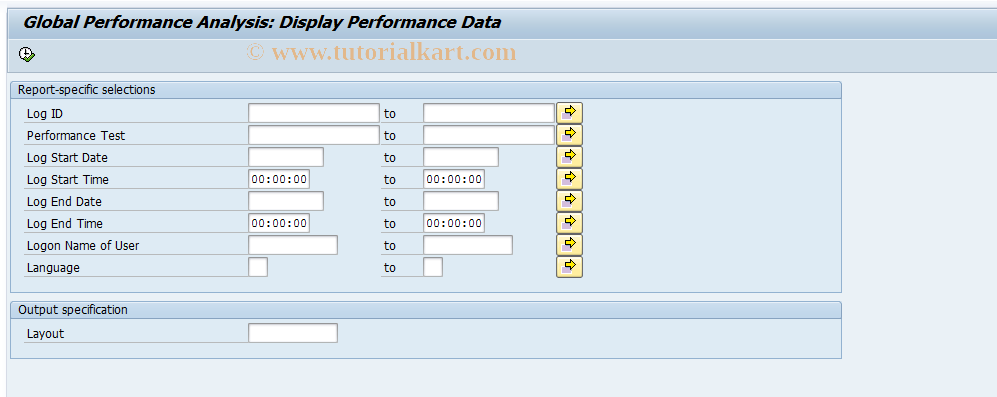This screenshot has height=397, width=997.
Task: Open multiple selection for Log Start Date
Action: 569,157
